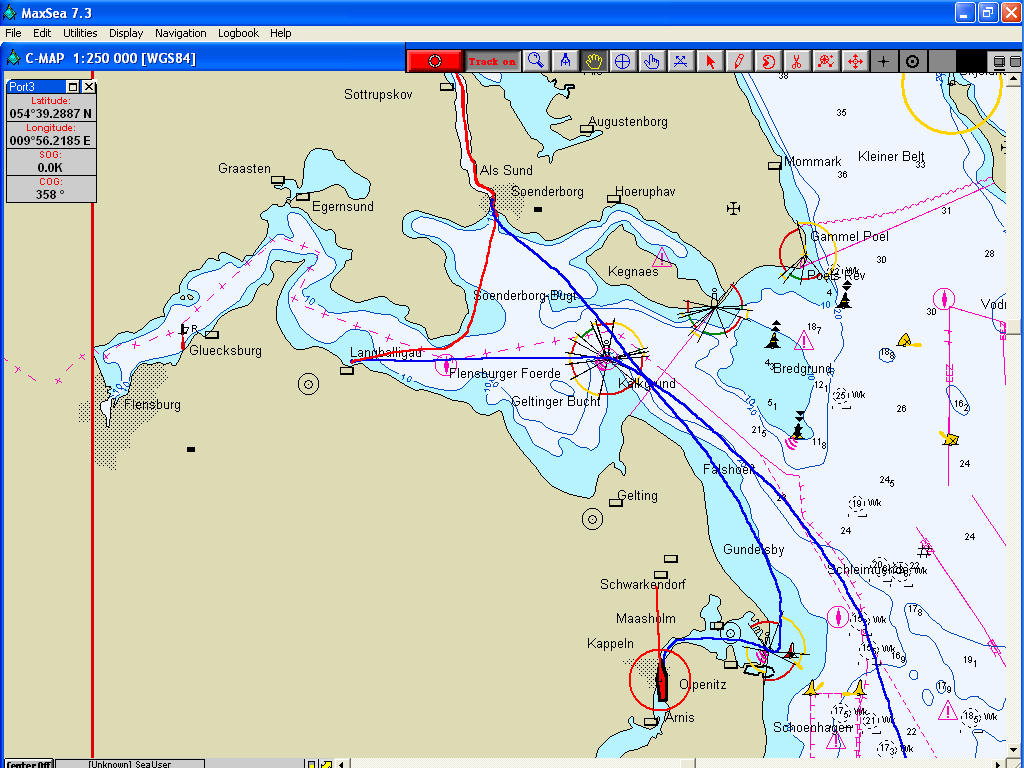1024x768 pixels.
Task: Click the Gammel Poel label
Action: [x=849, y=236]
